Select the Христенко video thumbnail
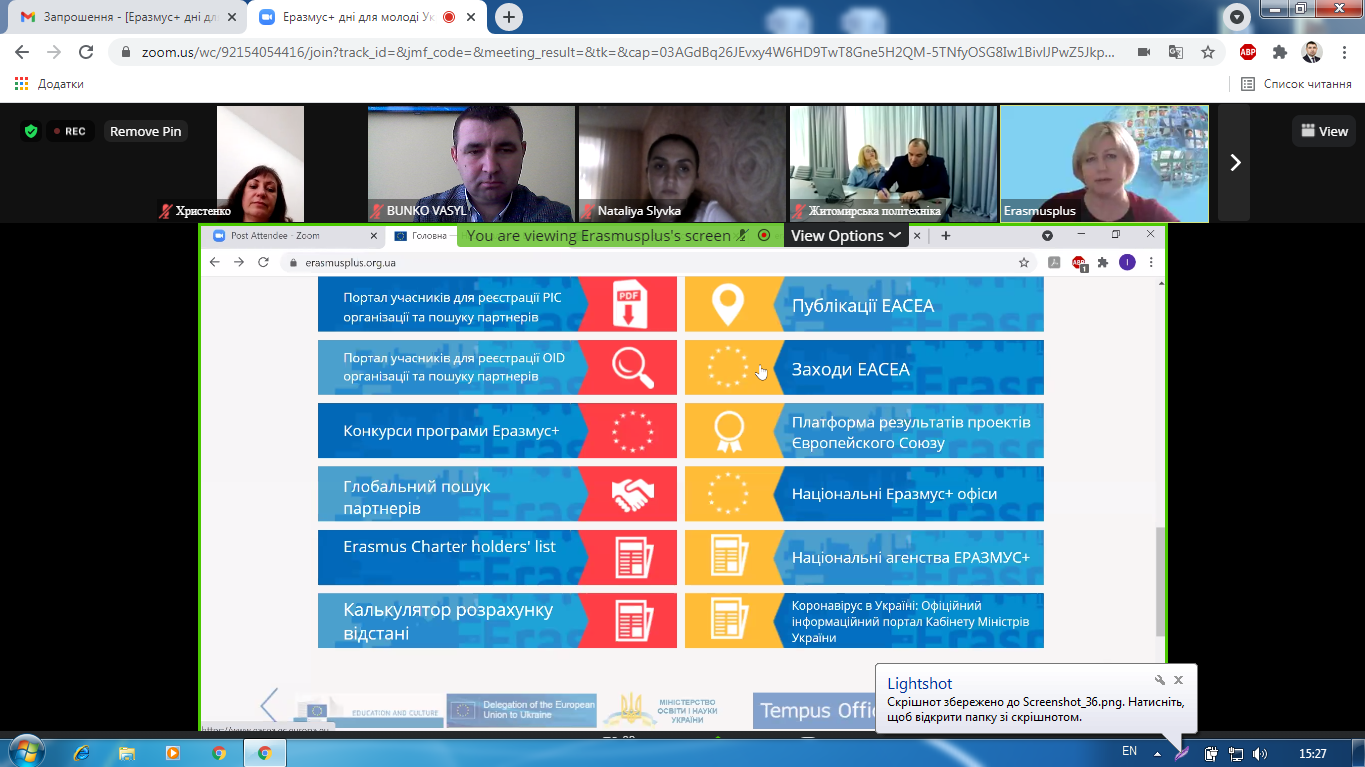 pyautogui.click(x=260, y=163)
